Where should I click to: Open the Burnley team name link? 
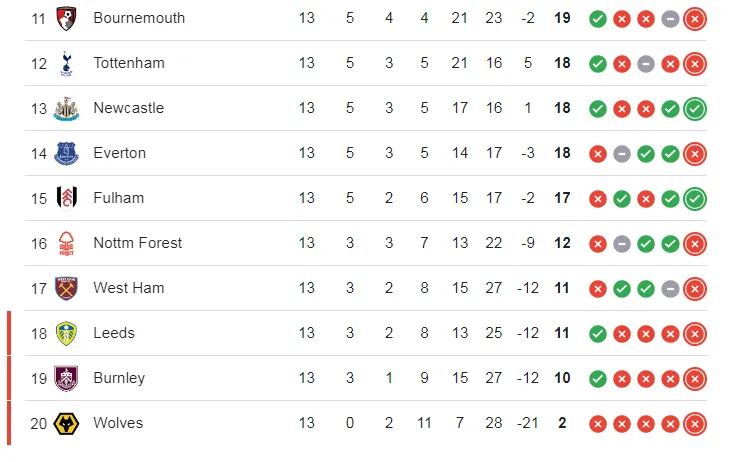pyautogui.click(x=119, y=378)
